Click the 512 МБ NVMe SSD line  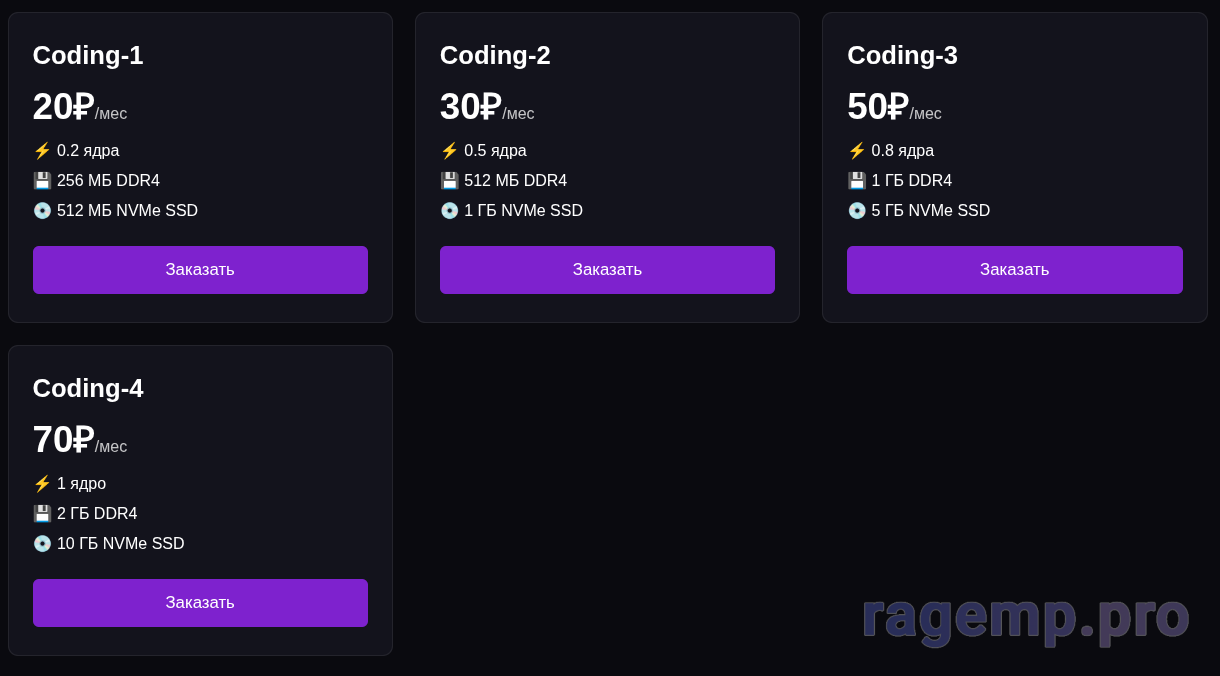coord(127,211)
